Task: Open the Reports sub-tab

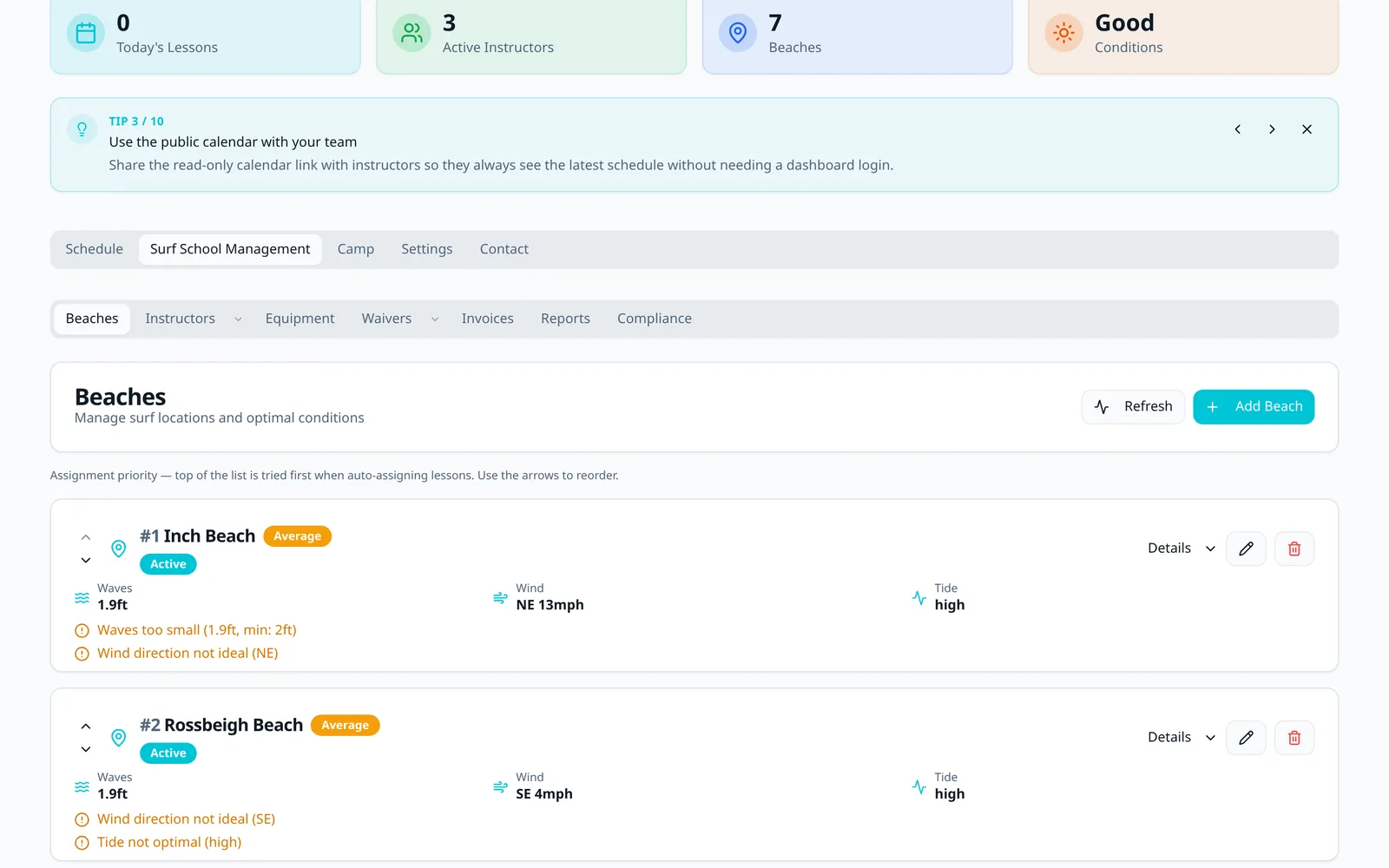Action: tap(565, 319)
